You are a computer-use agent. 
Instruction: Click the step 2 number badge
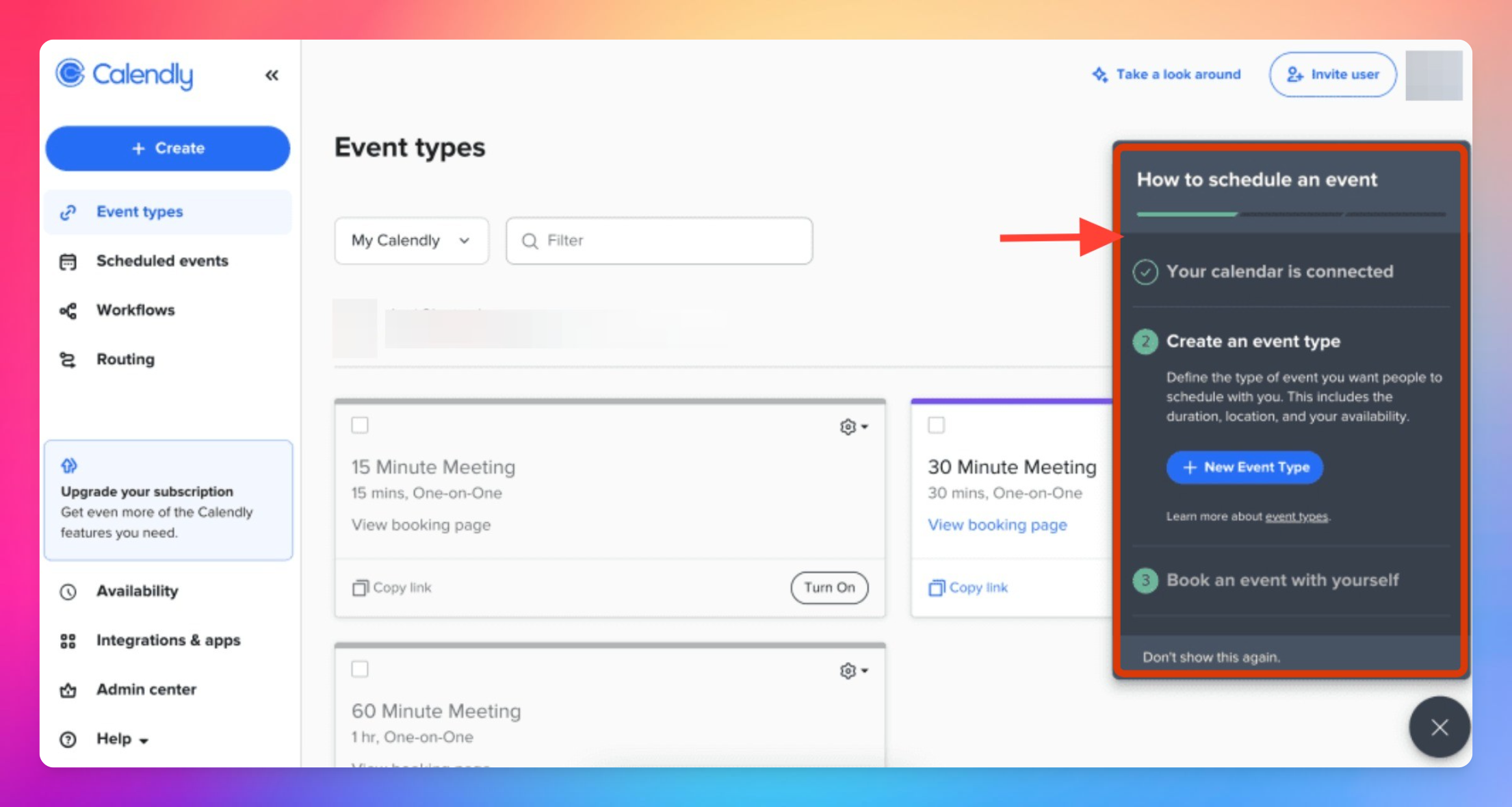[1145, 342]
